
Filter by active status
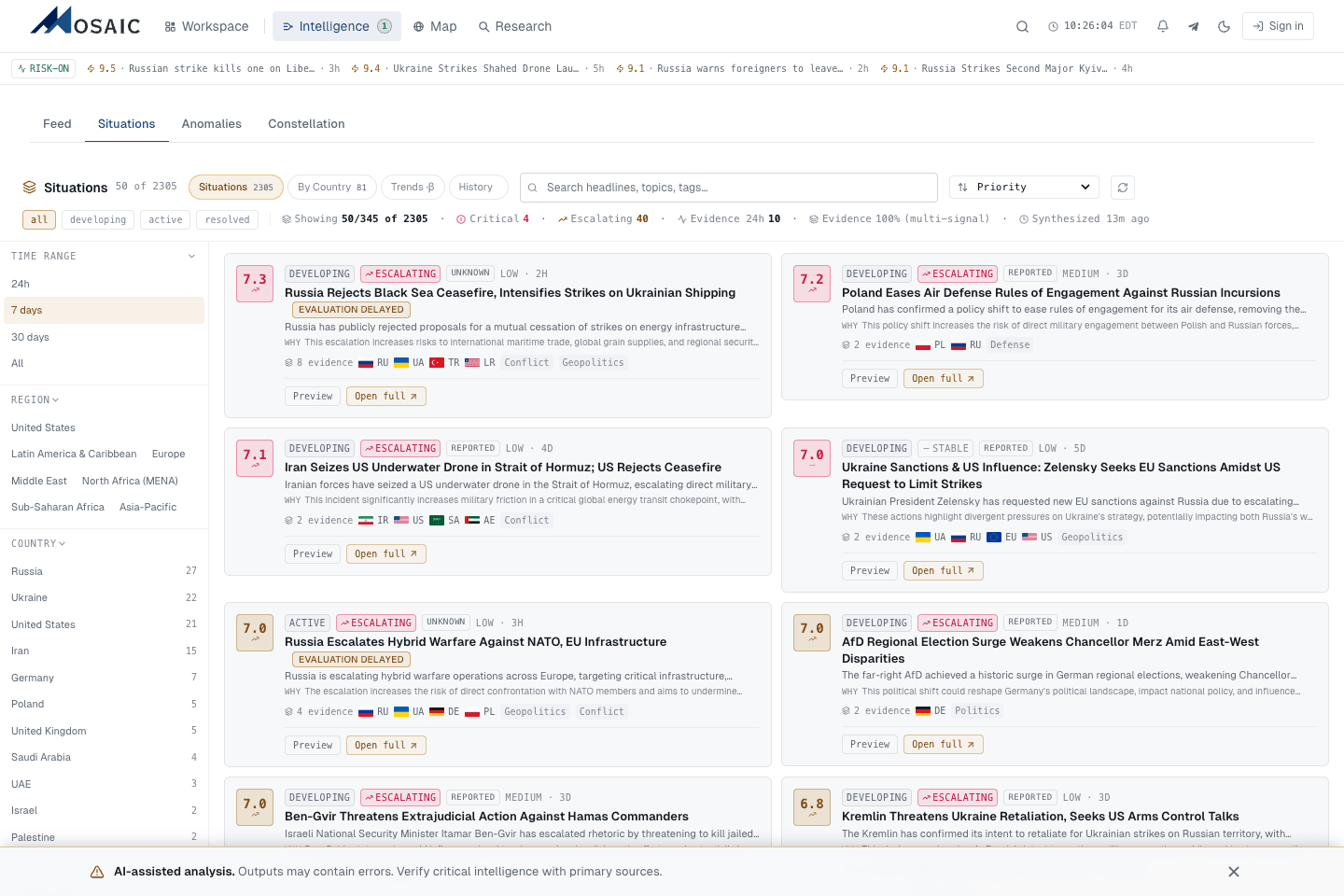point(165,219)
